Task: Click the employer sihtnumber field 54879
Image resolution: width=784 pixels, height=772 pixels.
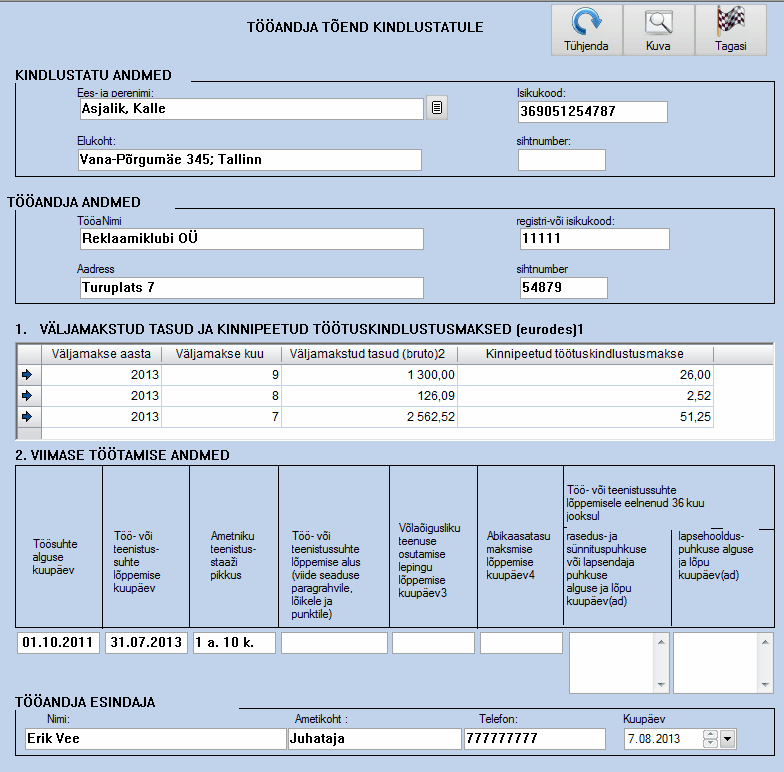Action: (x=564, y=288)
